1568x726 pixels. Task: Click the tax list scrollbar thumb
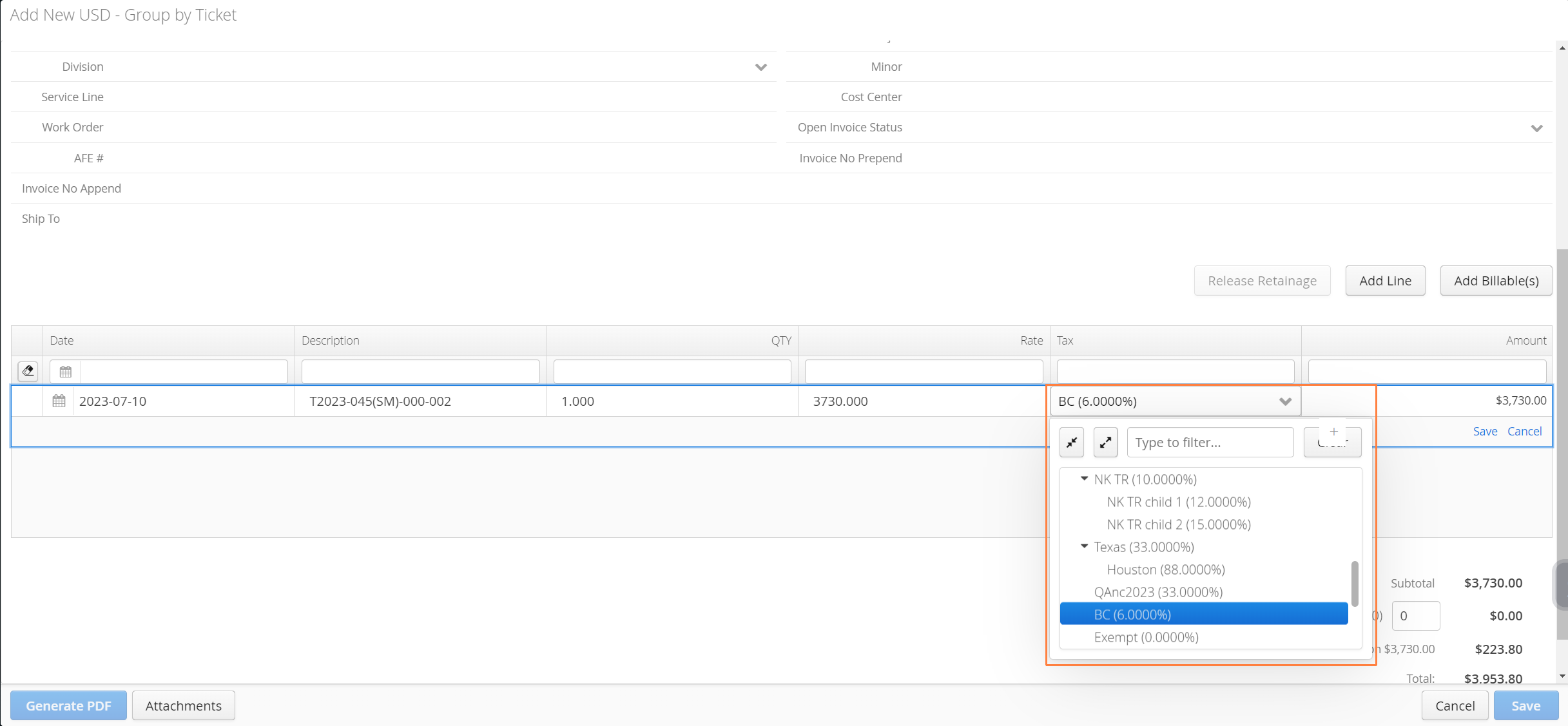(1355, 584)
